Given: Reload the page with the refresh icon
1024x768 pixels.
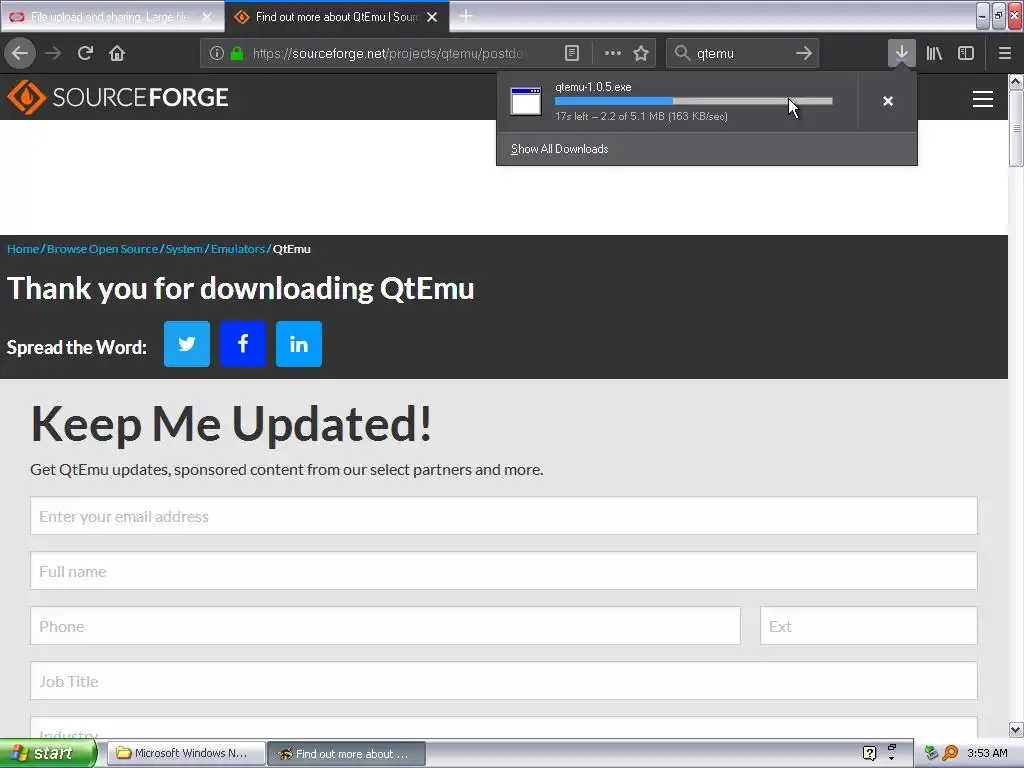Looking at the screenshot, I should click(85, 54).
